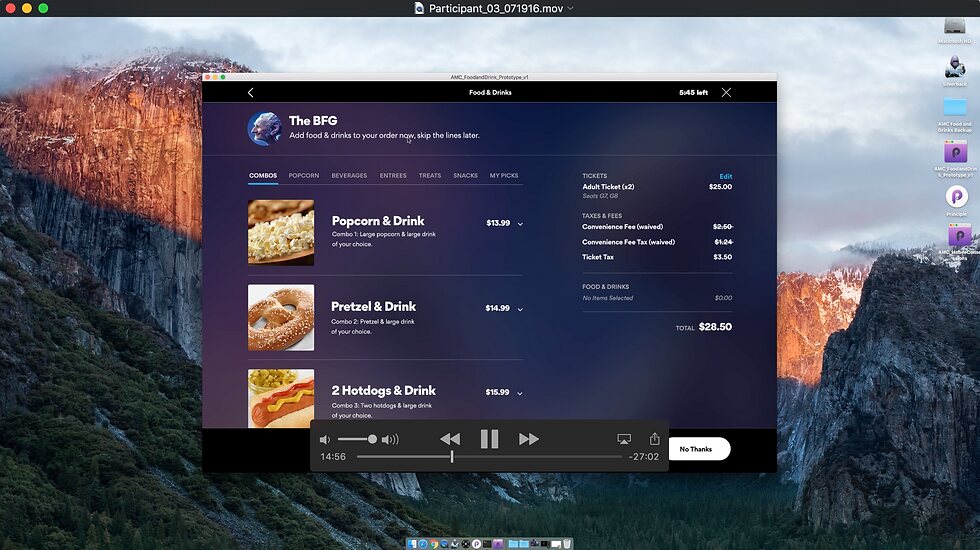Click the Pretzel & Drink title
Screen dimensions: 980x550
tap(374, 306)
